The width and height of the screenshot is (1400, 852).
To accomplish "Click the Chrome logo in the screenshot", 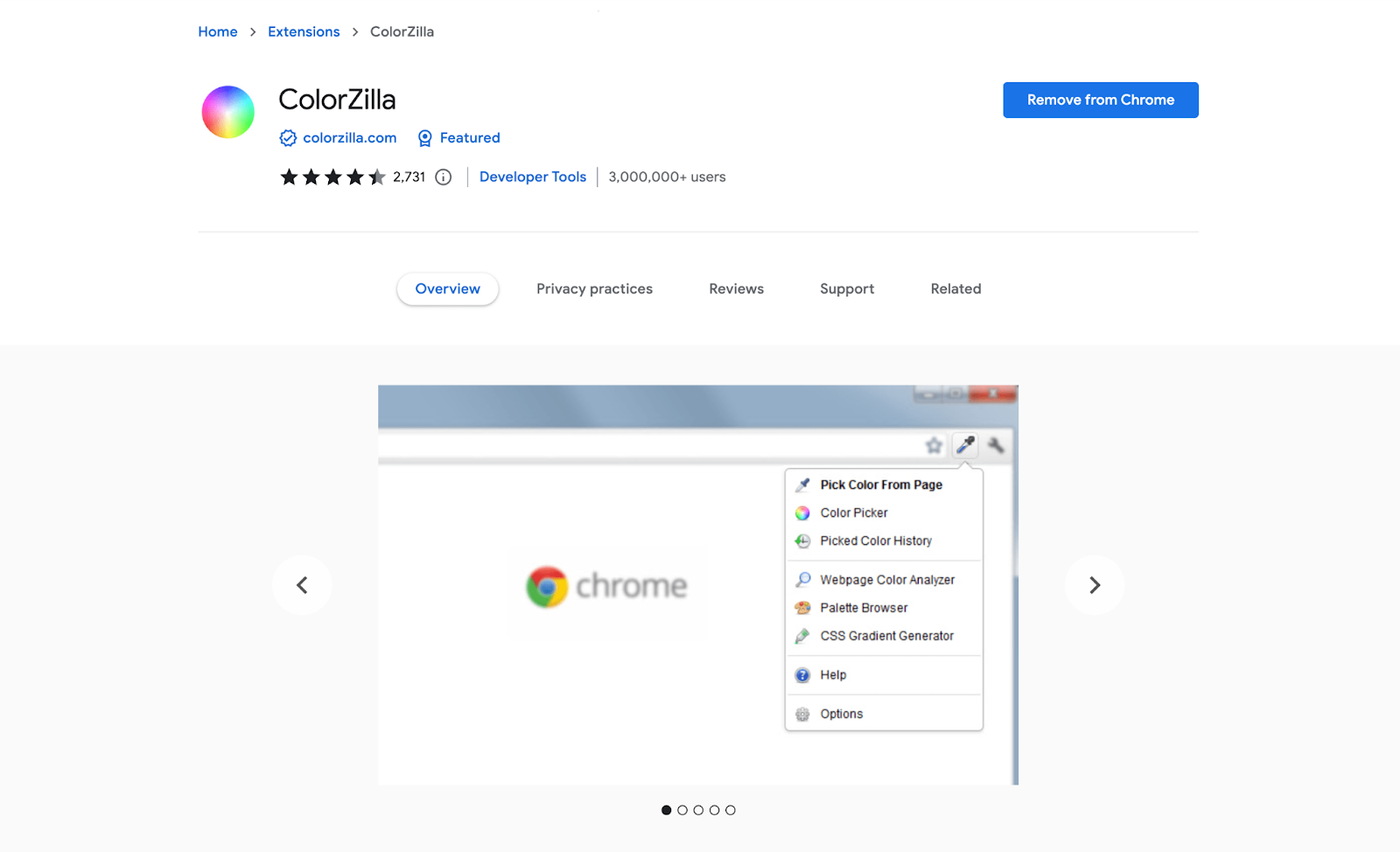I will coord(548,587).
